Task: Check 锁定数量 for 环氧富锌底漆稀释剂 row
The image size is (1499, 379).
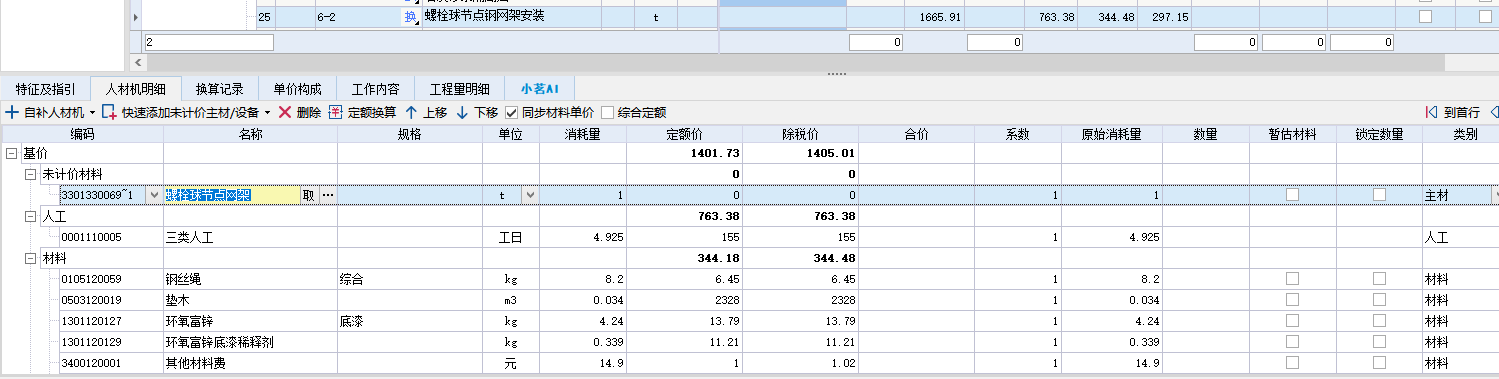Action: [1379, 342]
